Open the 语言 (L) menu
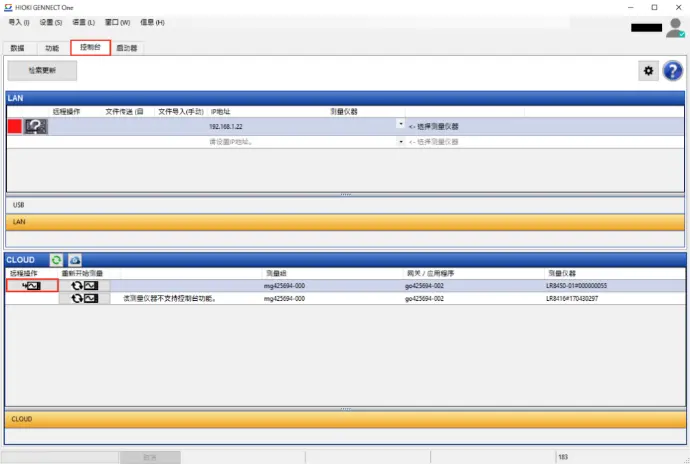 coord(85,22)
